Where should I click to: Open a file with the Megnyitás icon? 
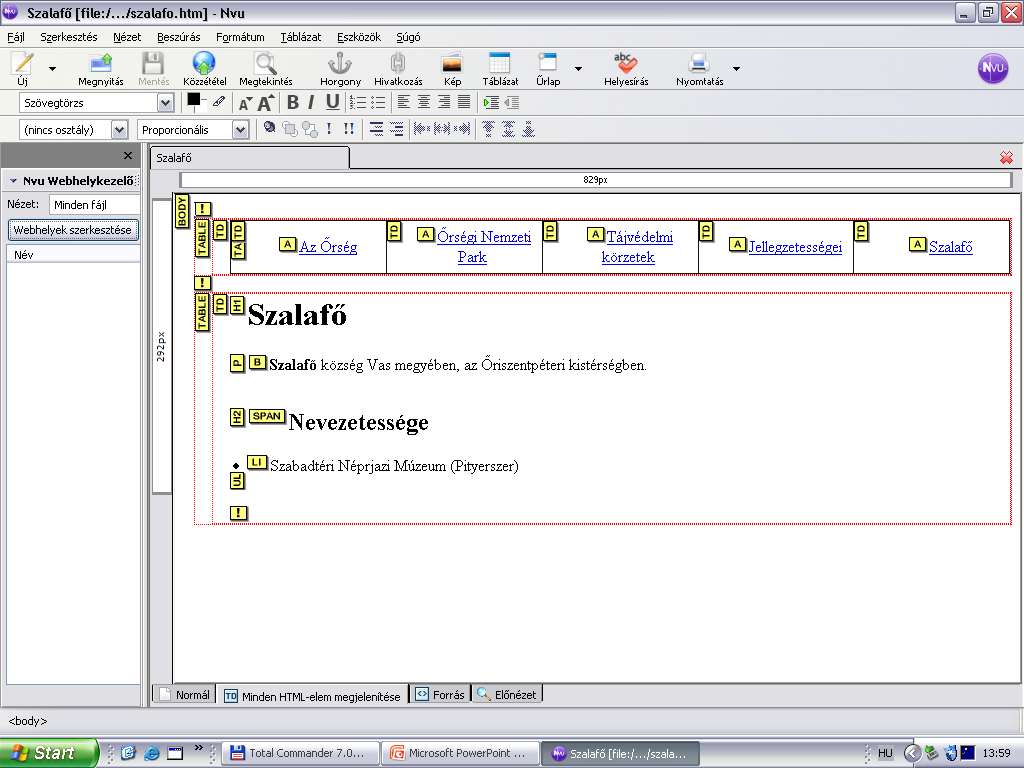[101, 68]
